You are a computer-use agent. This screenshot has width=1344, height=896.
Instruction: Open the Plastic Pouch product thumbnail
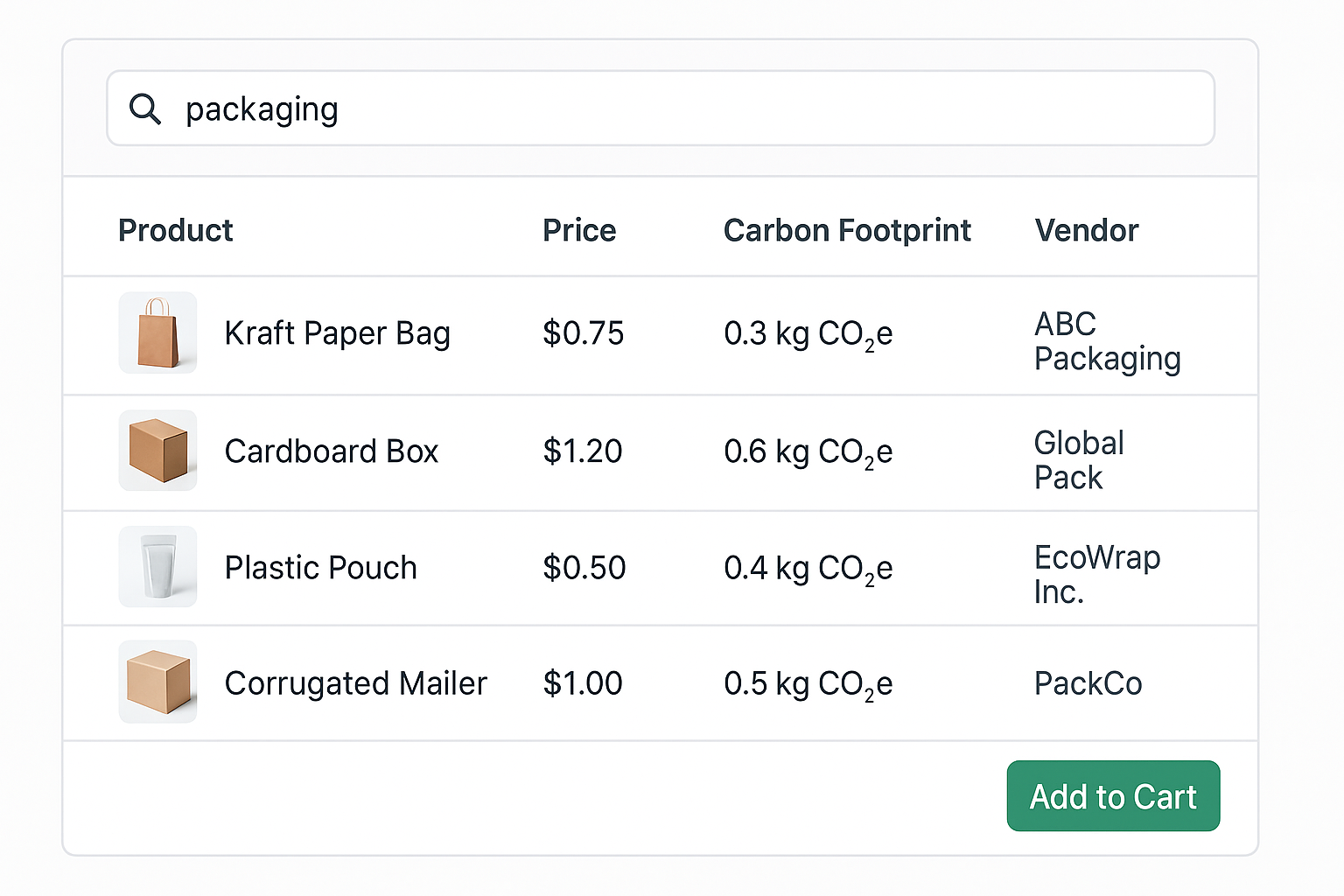(x=157, y=567)
